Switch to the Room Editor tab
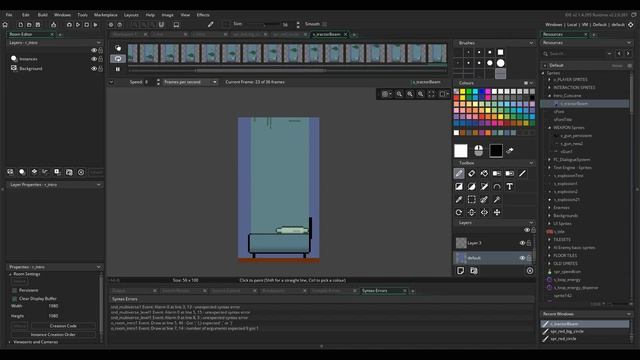640x360 pixels. pyautogui.click(x=21, y=34)
